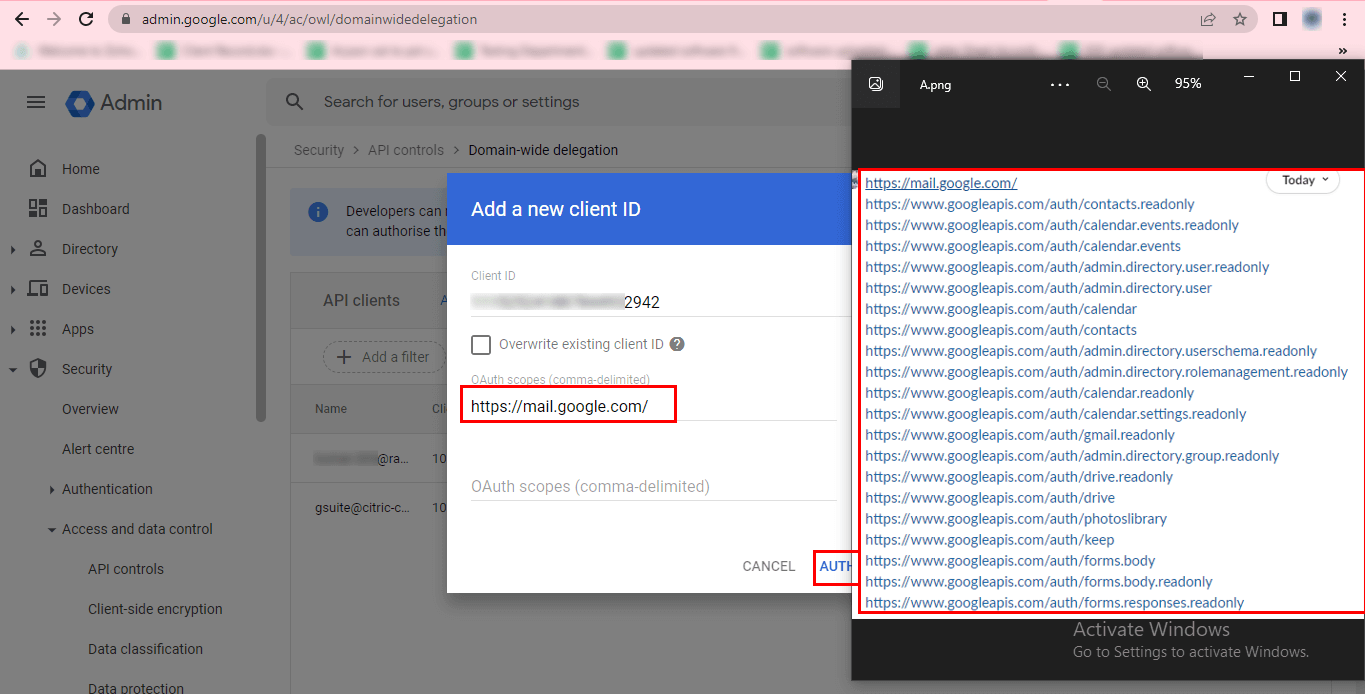The height and width of the screenshot is (694, 1365).
Task: Bookmark this page with the star icon
Action: pos(1240,19)
